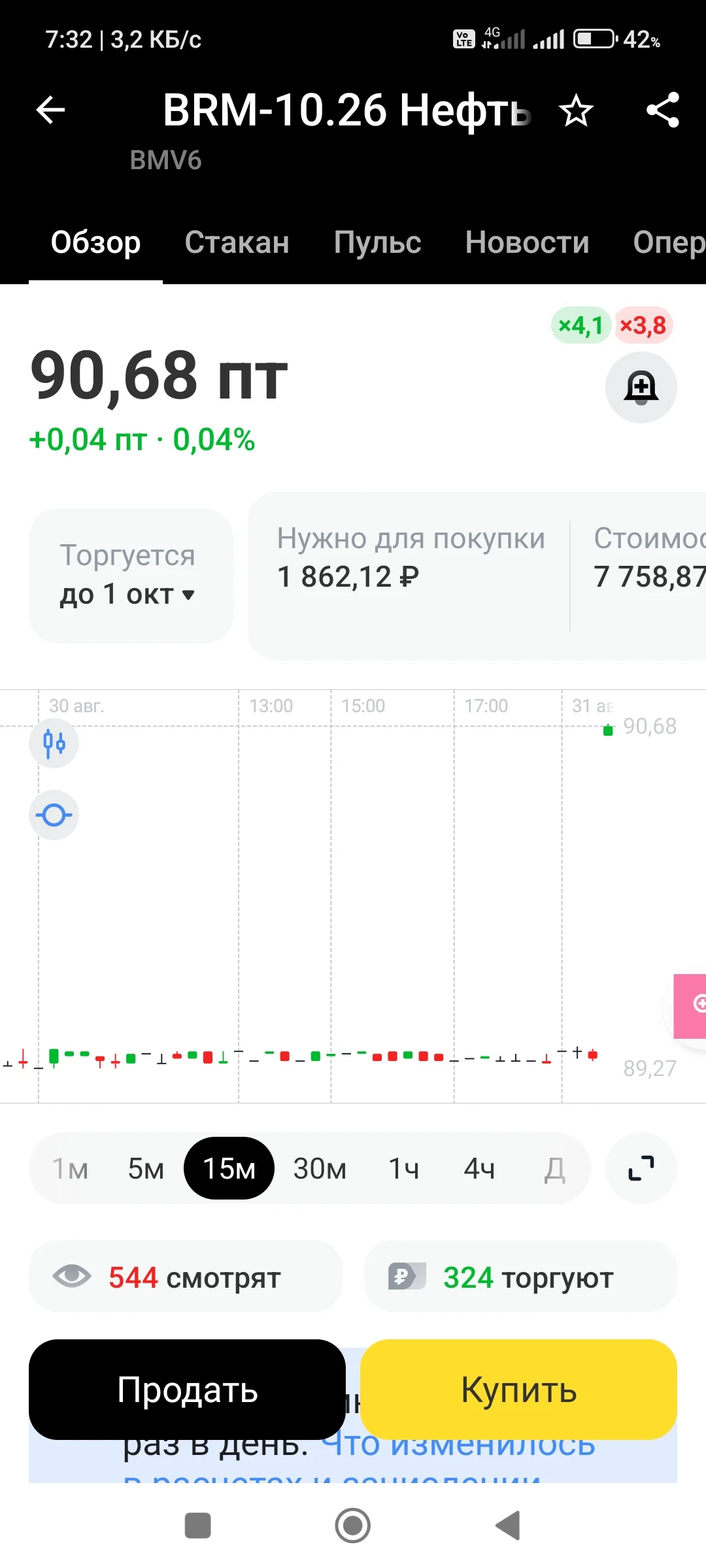
Task: Select the 4ч chart interval
Action: [x=479, y=1169]
